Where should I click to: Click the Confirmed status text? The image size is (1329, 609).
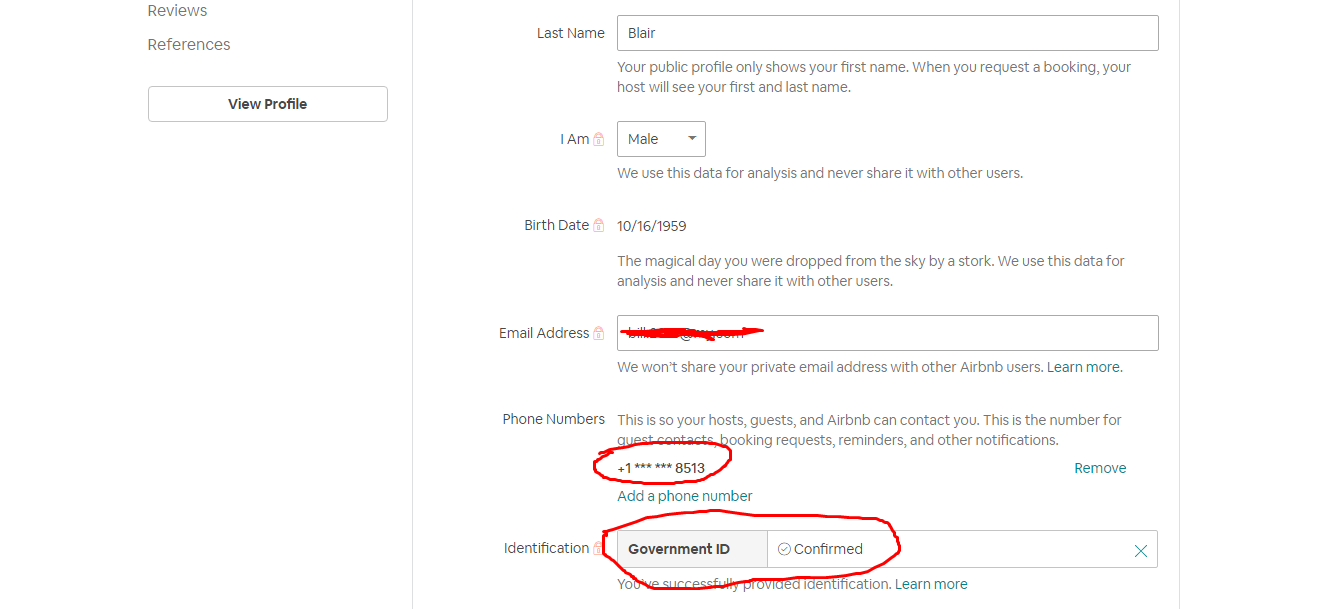click(x=828, y=549)
